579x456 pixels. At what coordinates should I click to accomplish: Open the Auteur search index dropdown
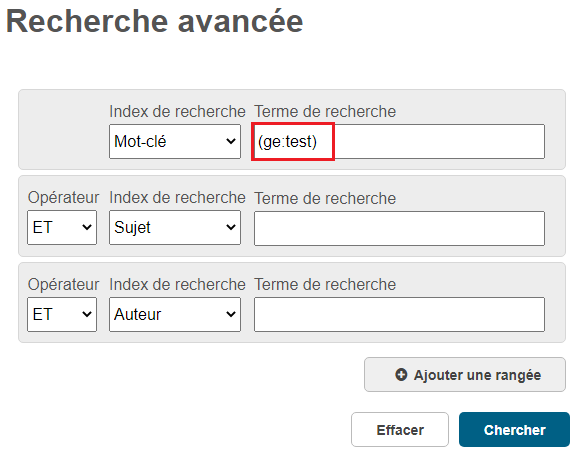(x=175, y=314)
